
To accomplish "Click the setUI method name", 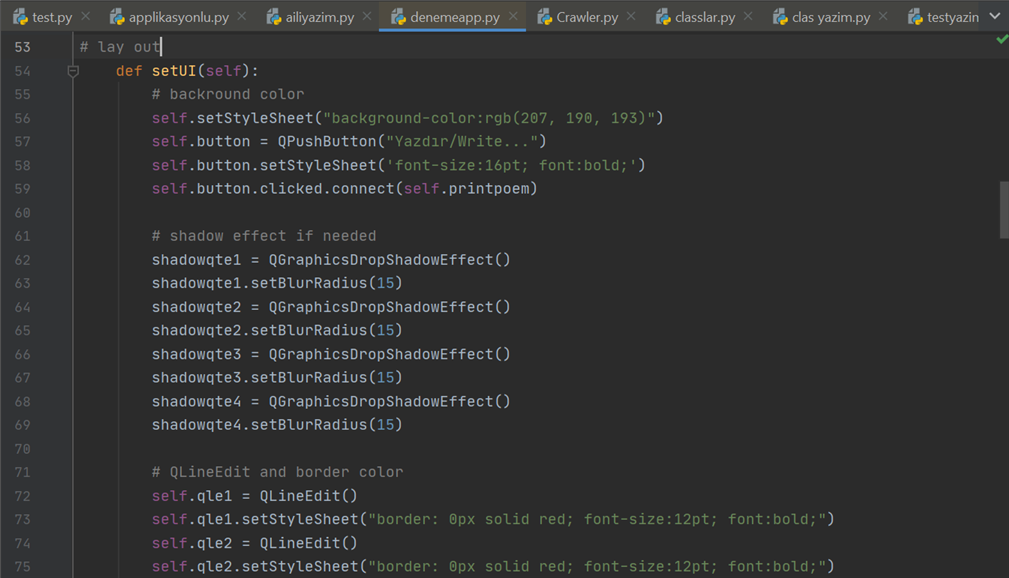I will tap(174, 71).
